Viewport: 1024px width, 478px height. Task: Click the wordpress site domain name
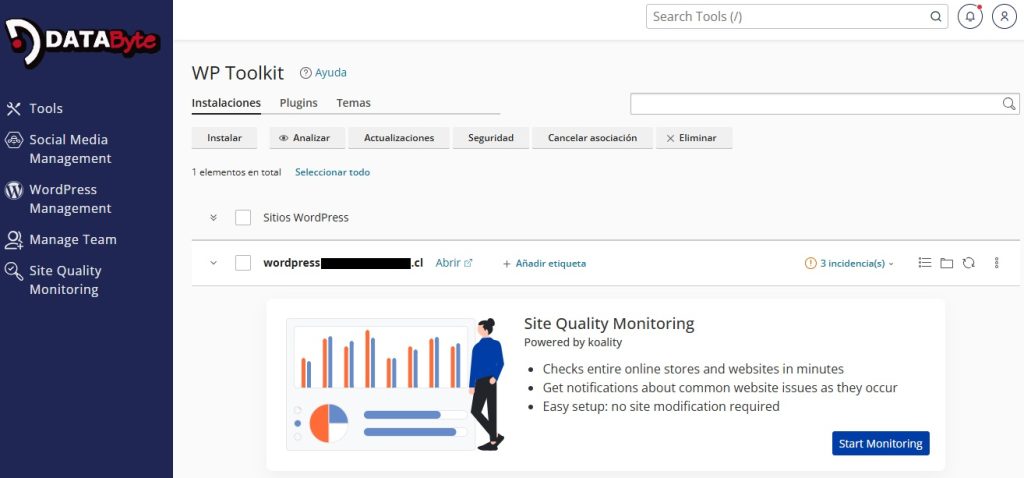pyautogui.click(x=343, y=263)
